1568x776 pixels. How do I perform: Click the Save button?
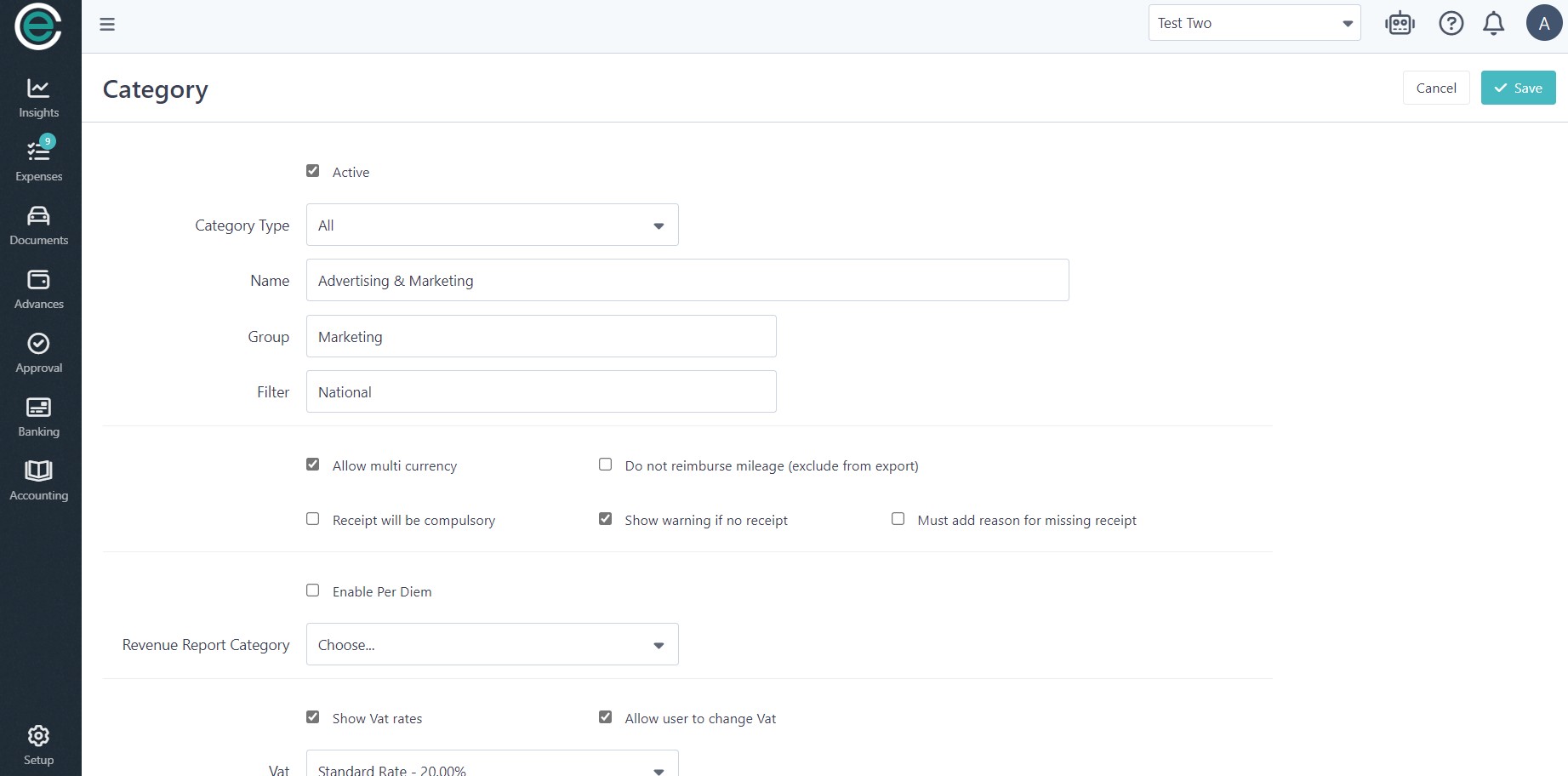pyautogui.click(x=1519, y=88)
